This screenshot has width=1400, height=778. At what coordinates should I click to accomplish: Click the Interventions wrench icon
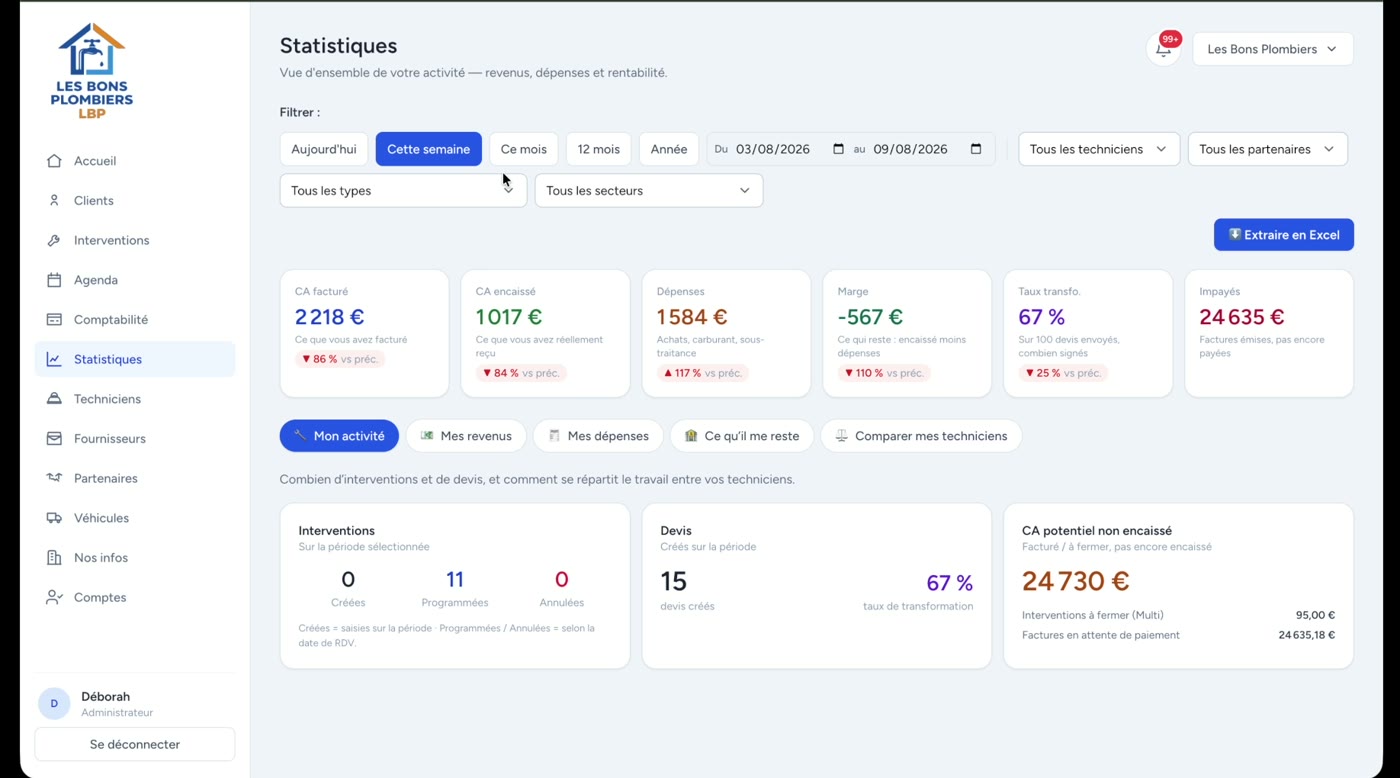click(54, 241)
